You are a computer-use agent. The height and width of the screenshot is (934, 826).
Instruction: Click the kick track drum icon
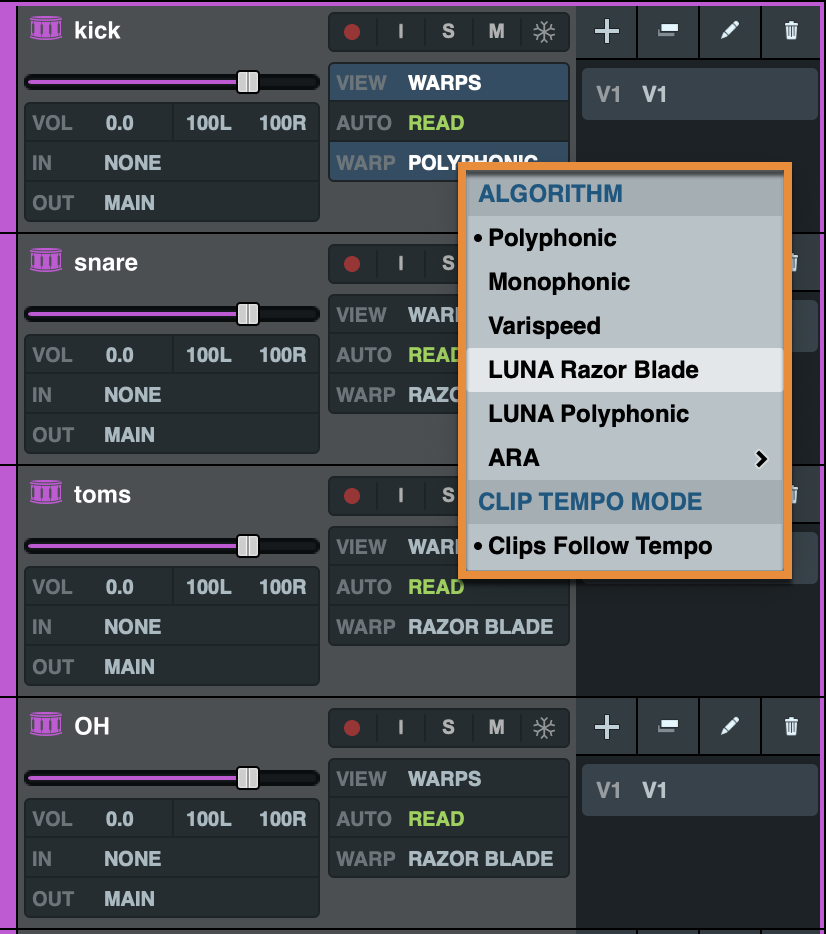46,30
